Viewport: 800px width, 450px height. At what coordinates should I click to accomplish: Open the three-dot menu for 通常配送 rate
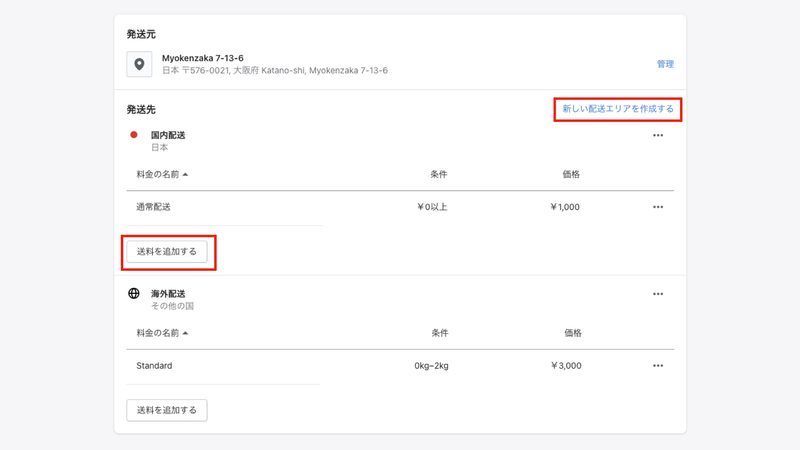(x=658, y=207)
